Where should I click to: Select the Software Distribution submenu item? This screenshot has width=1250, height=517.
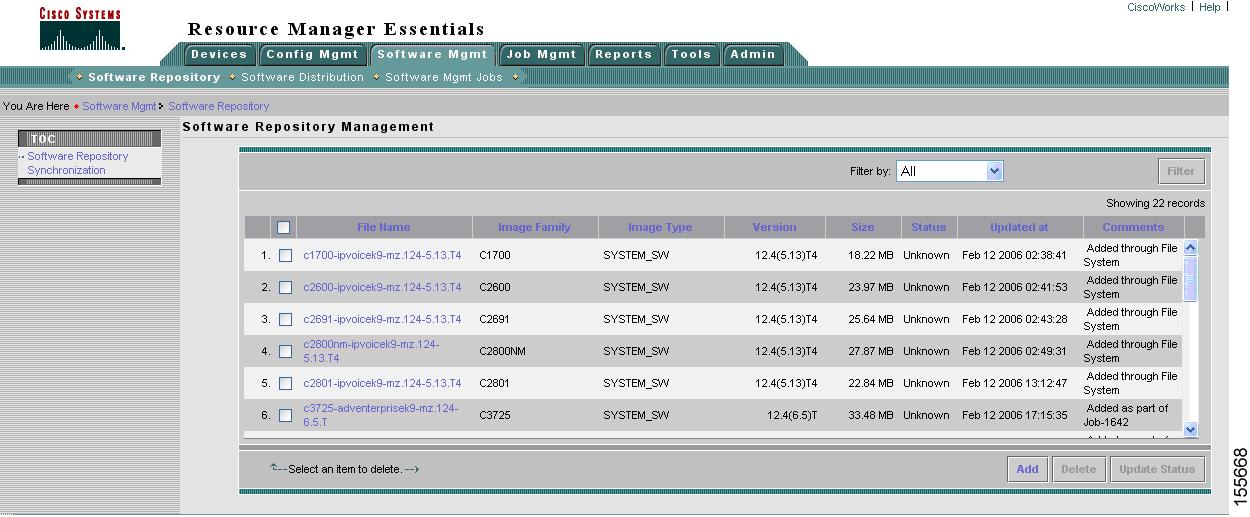(x=302, y=77)
